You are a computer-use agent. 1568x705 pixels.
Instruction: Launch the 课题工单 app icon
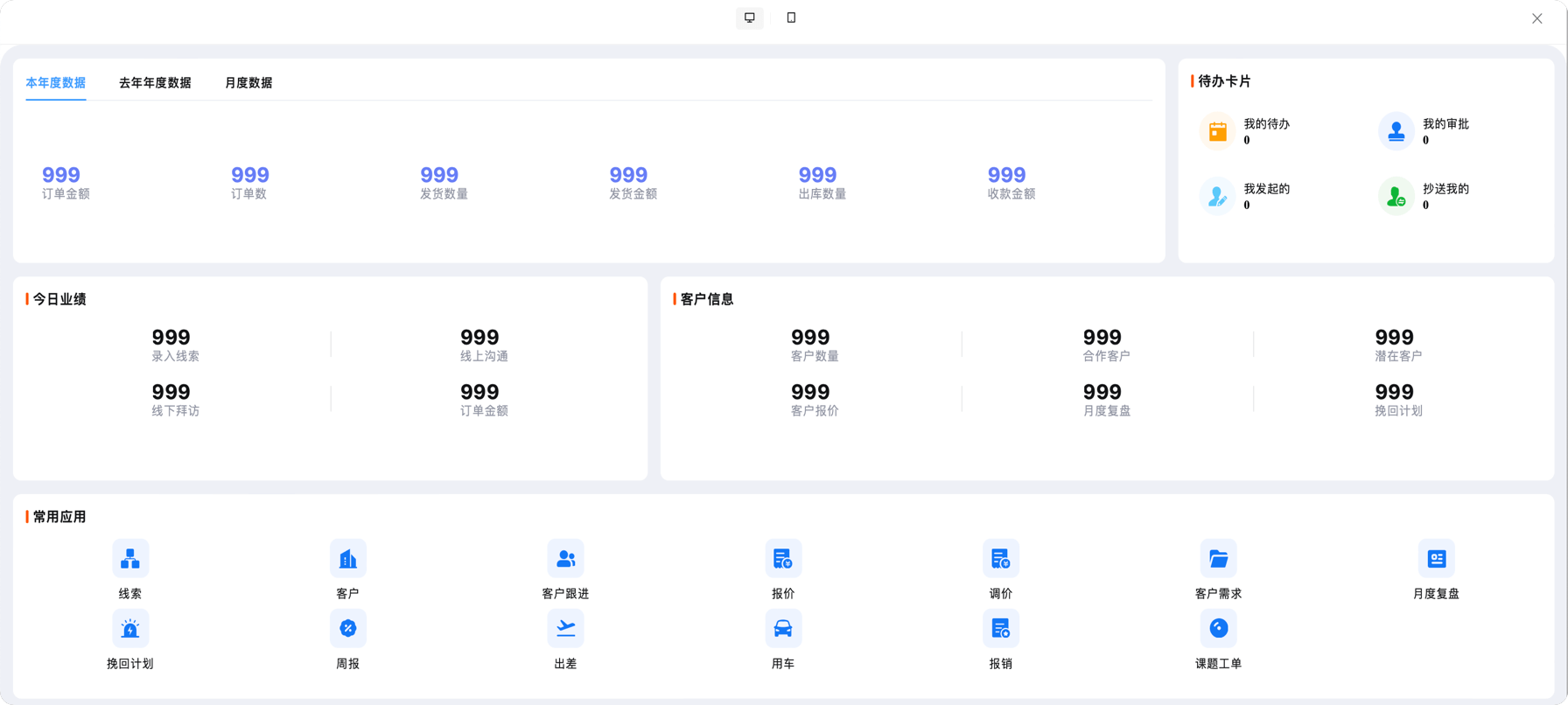1218,629
